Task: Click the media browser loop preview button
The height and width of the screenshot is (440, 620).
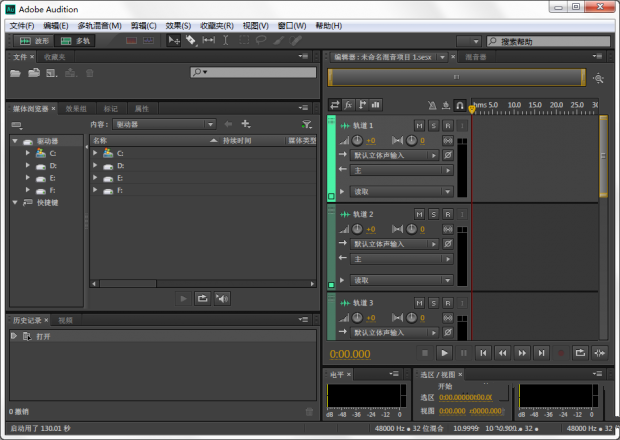Action: 202,298
